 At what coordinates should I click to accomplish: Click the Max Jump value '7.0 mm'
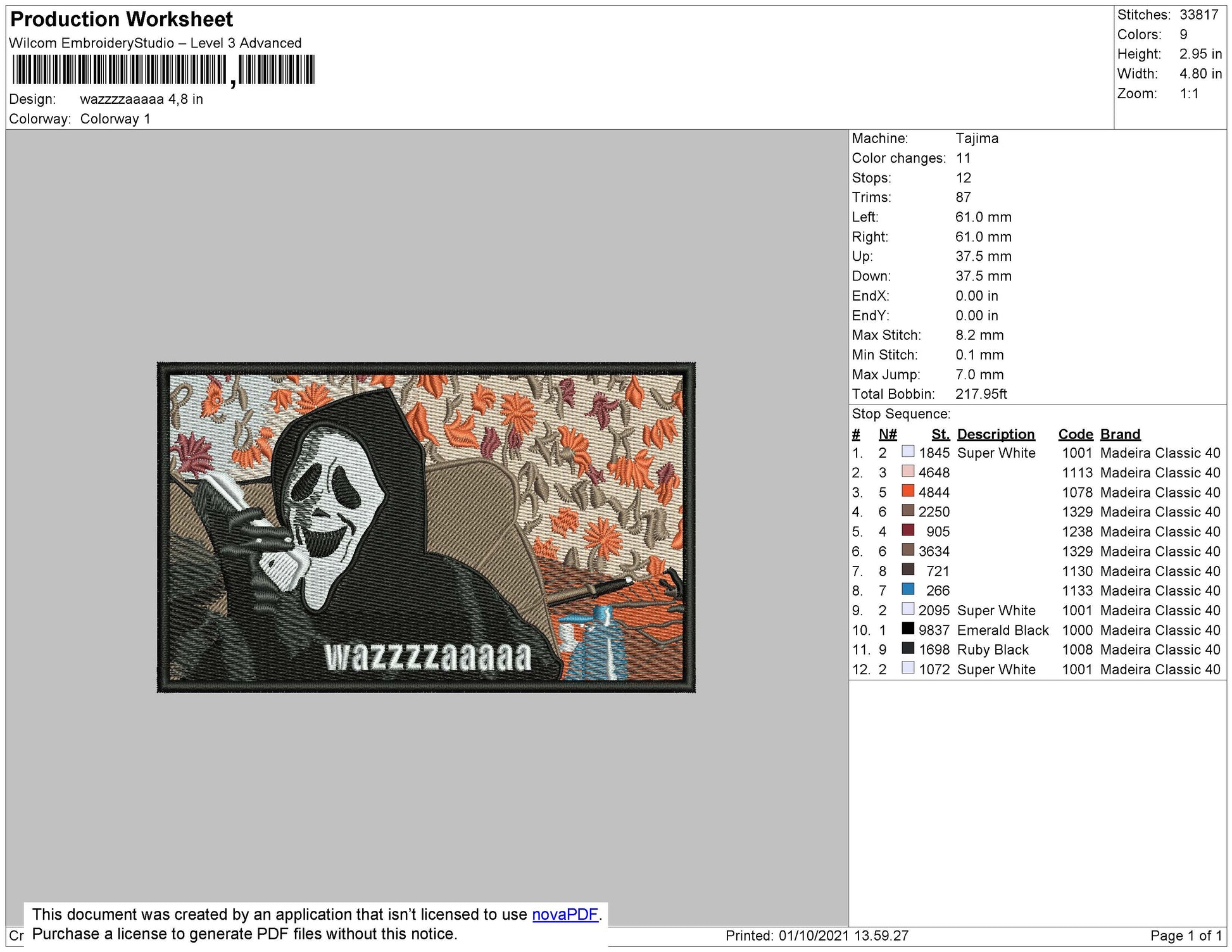979,375
